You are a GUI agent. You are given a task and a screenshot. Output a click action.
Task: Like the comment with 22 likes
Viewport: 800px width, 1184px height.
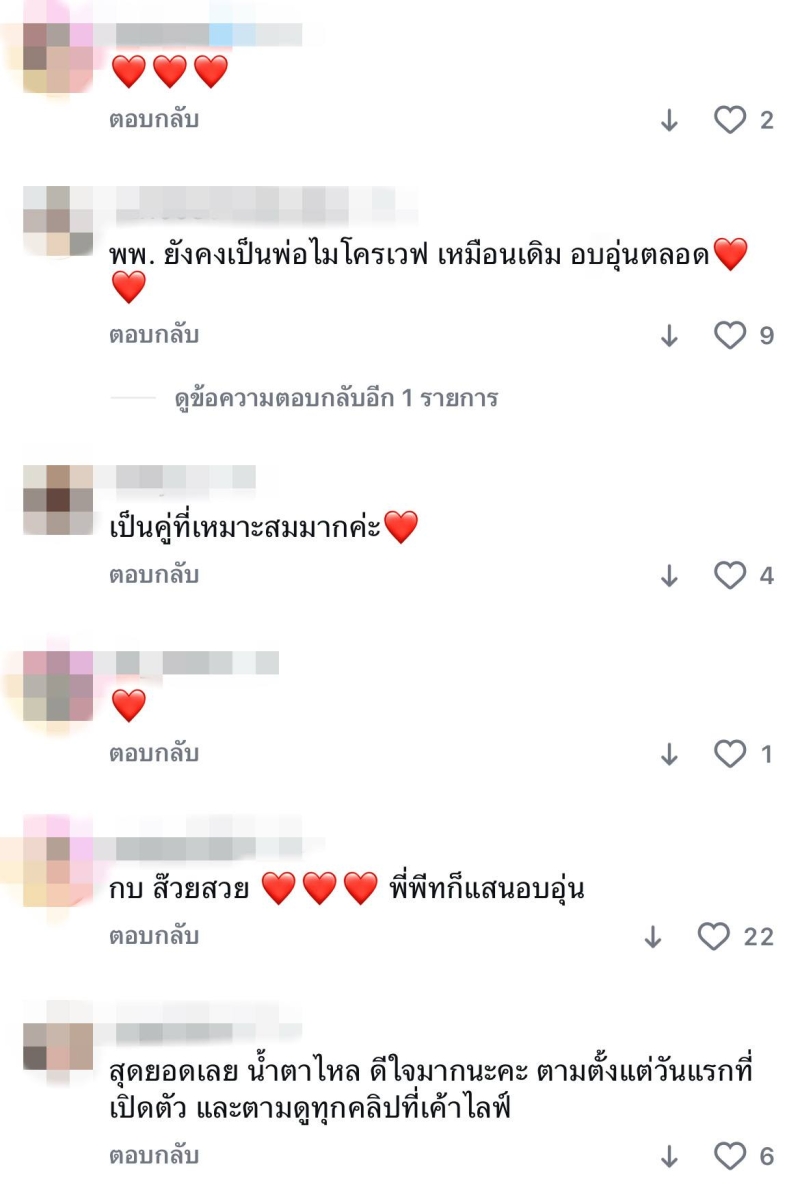pyautogui.click(x=713, y=936)
